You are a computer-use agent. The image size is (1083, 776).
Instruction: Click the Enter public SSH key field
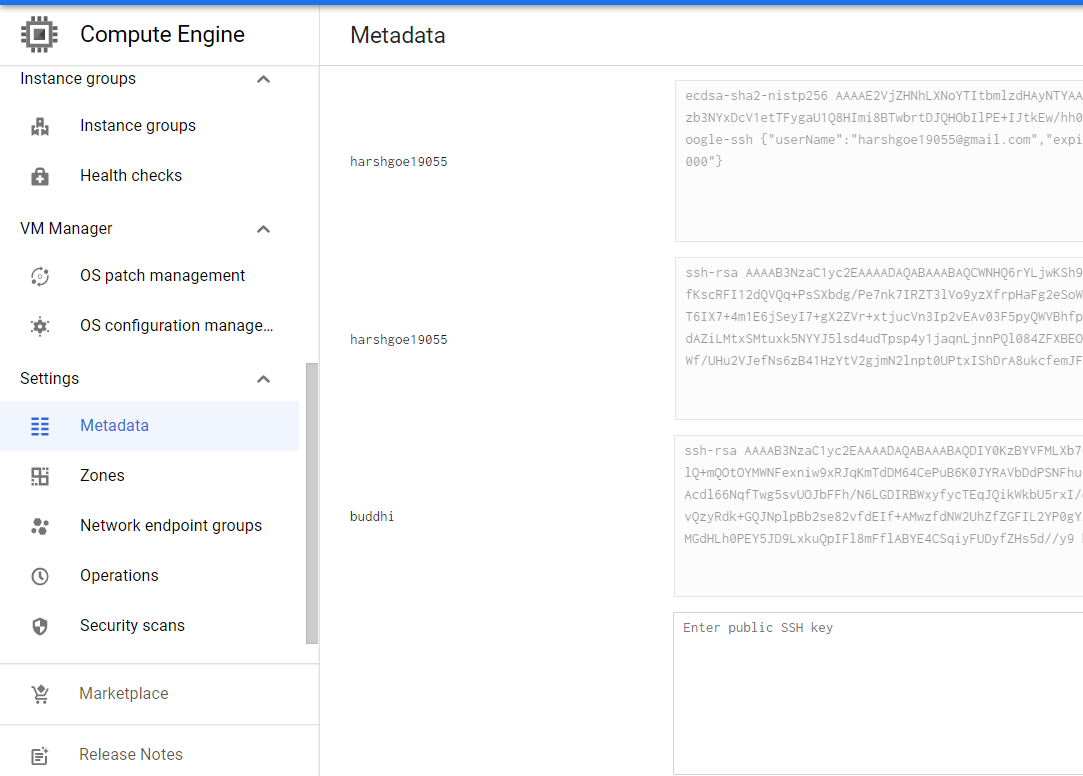(878, 693)
